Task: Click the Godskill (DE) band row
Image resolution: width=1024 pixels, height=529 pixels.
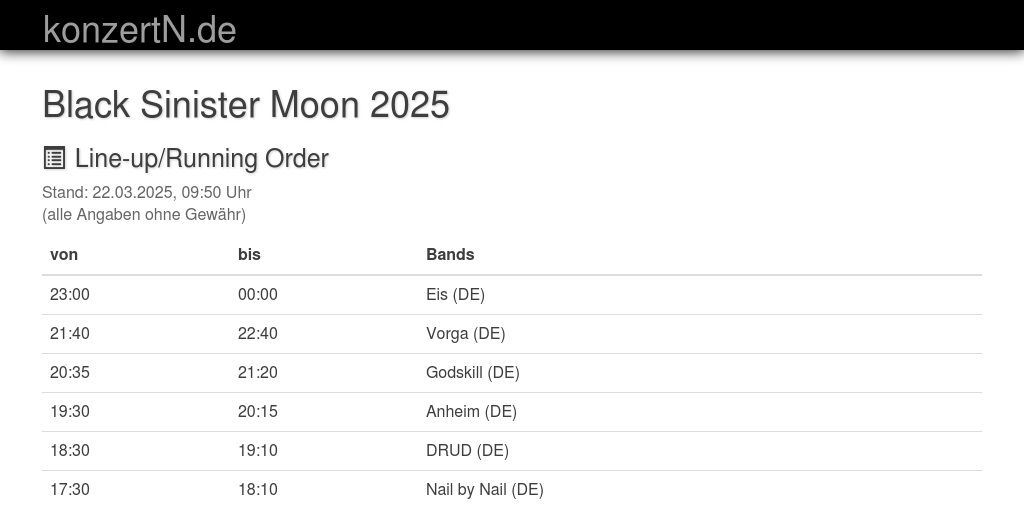Action: 472,372
